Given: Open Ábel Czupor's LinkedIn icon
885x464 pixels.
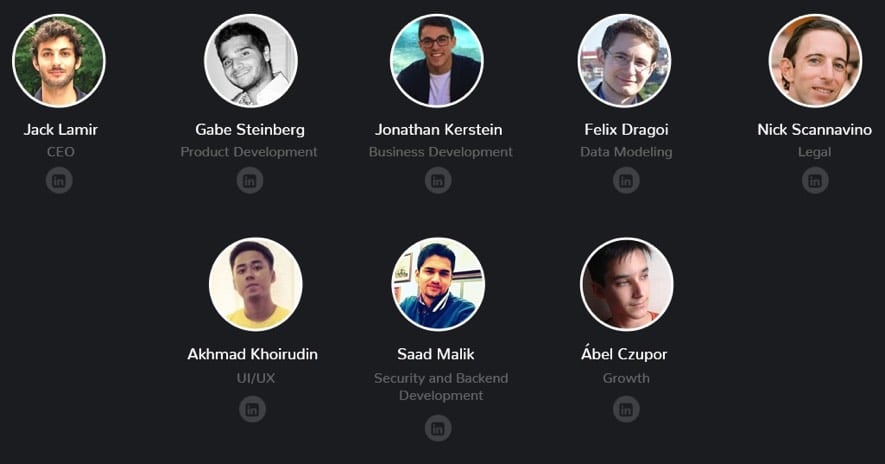Looking at the screenshot, I should pos(626,409).
